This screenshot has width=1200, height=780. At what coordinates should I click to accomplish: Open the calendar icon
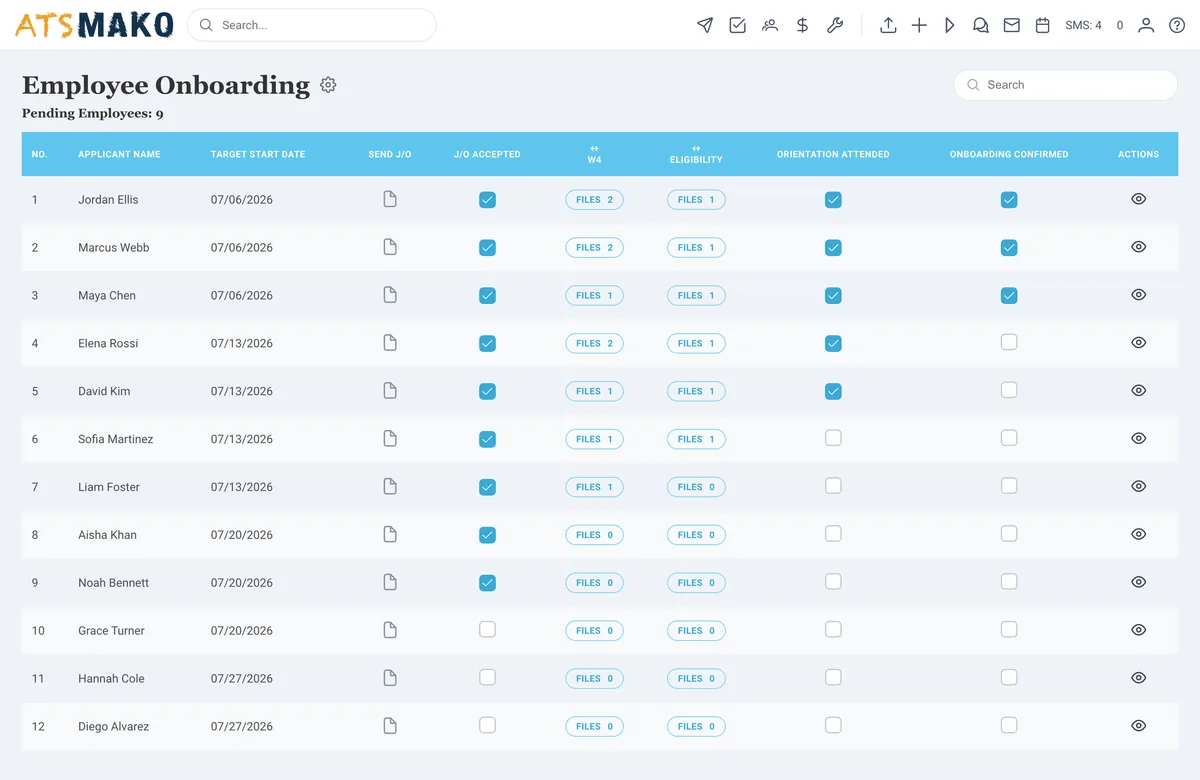pyautogui.click(x=1043, y=25)
